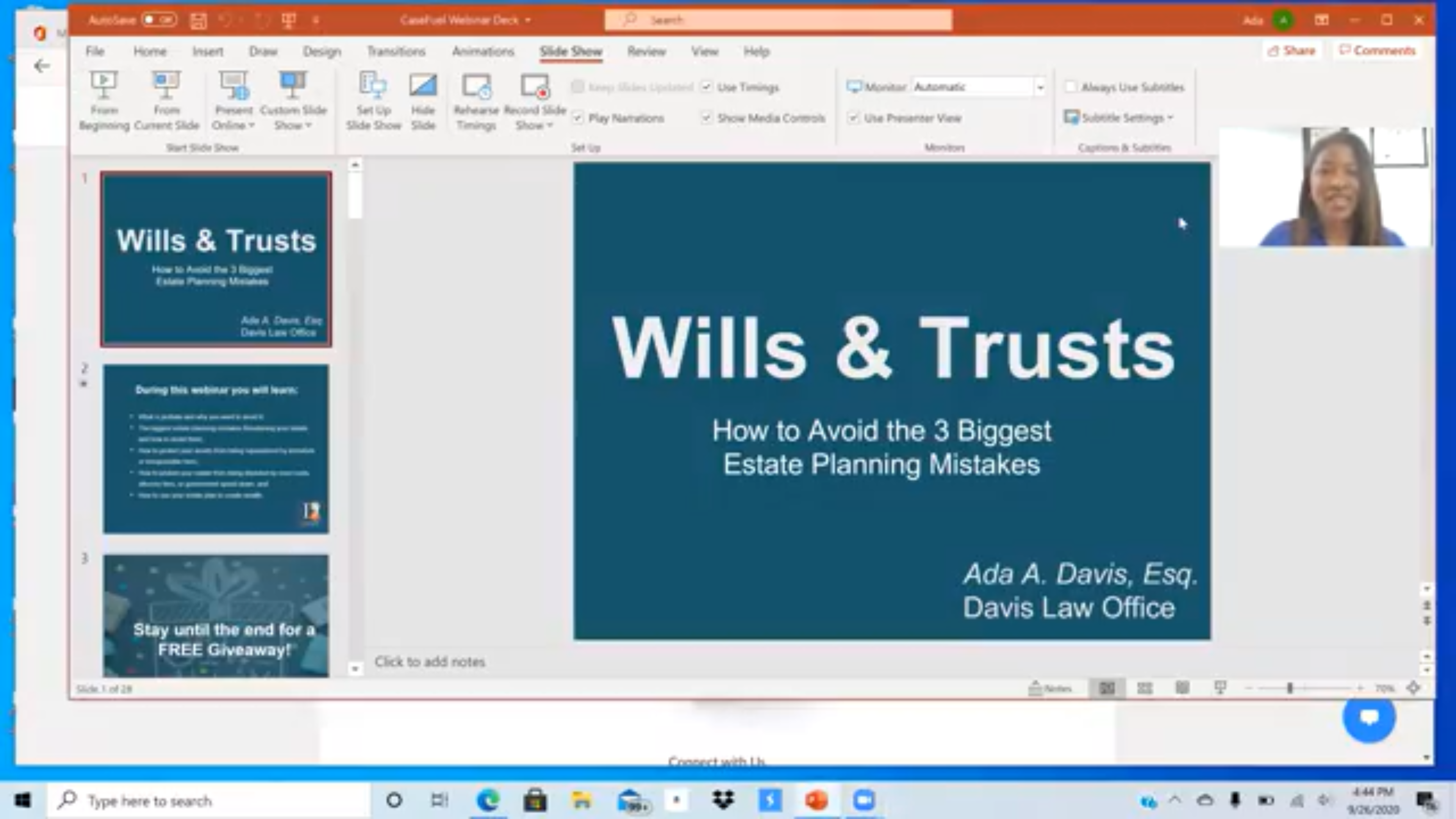This screenshot has width=1456, height=819.
Task: Open the Transitions tab
Action: (395, 52)
